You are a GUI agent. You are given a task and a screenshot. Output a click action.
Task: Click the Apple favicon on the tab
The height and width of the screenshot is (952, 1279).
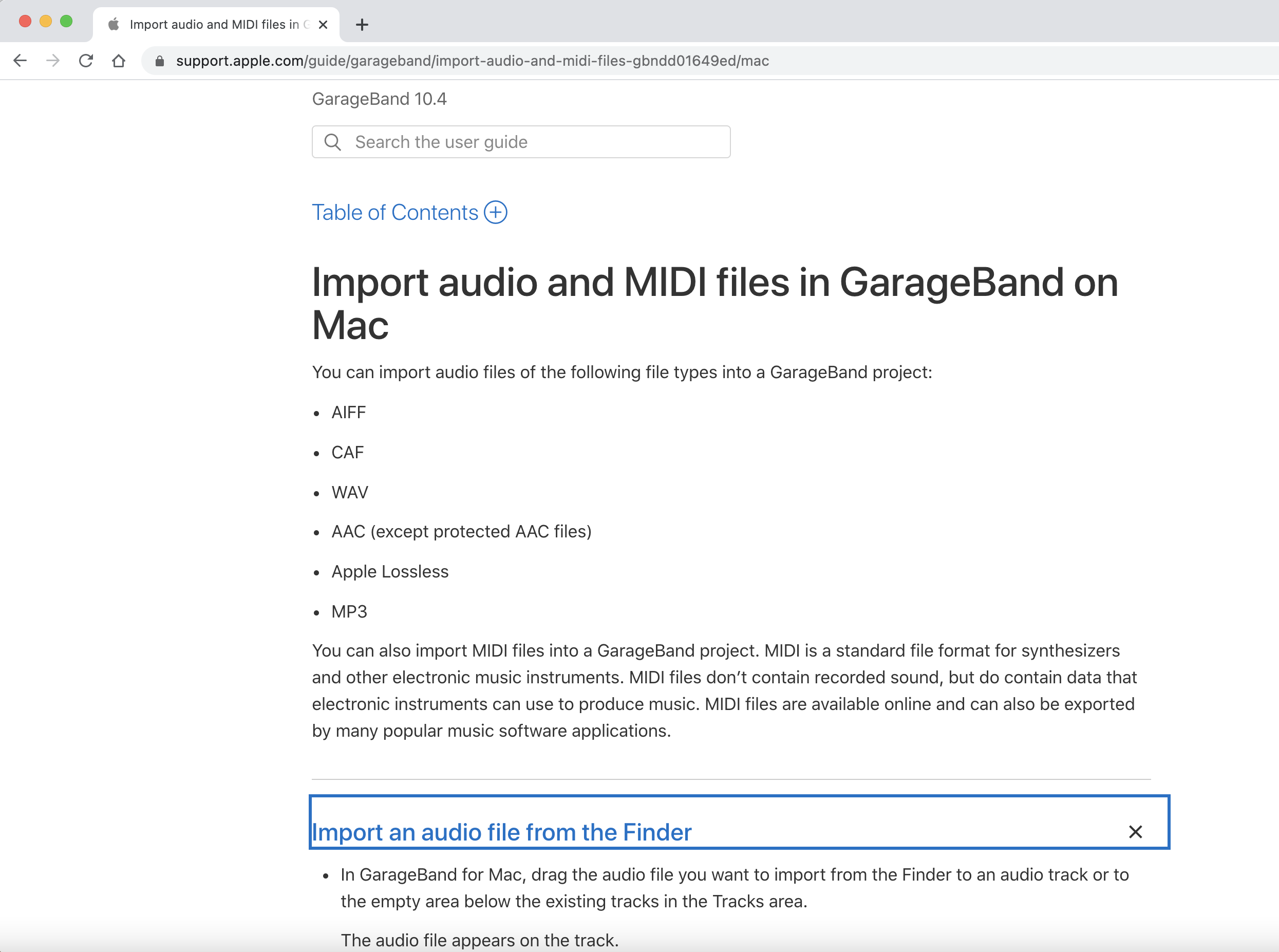pyautogui.click(x=114, y=24)
